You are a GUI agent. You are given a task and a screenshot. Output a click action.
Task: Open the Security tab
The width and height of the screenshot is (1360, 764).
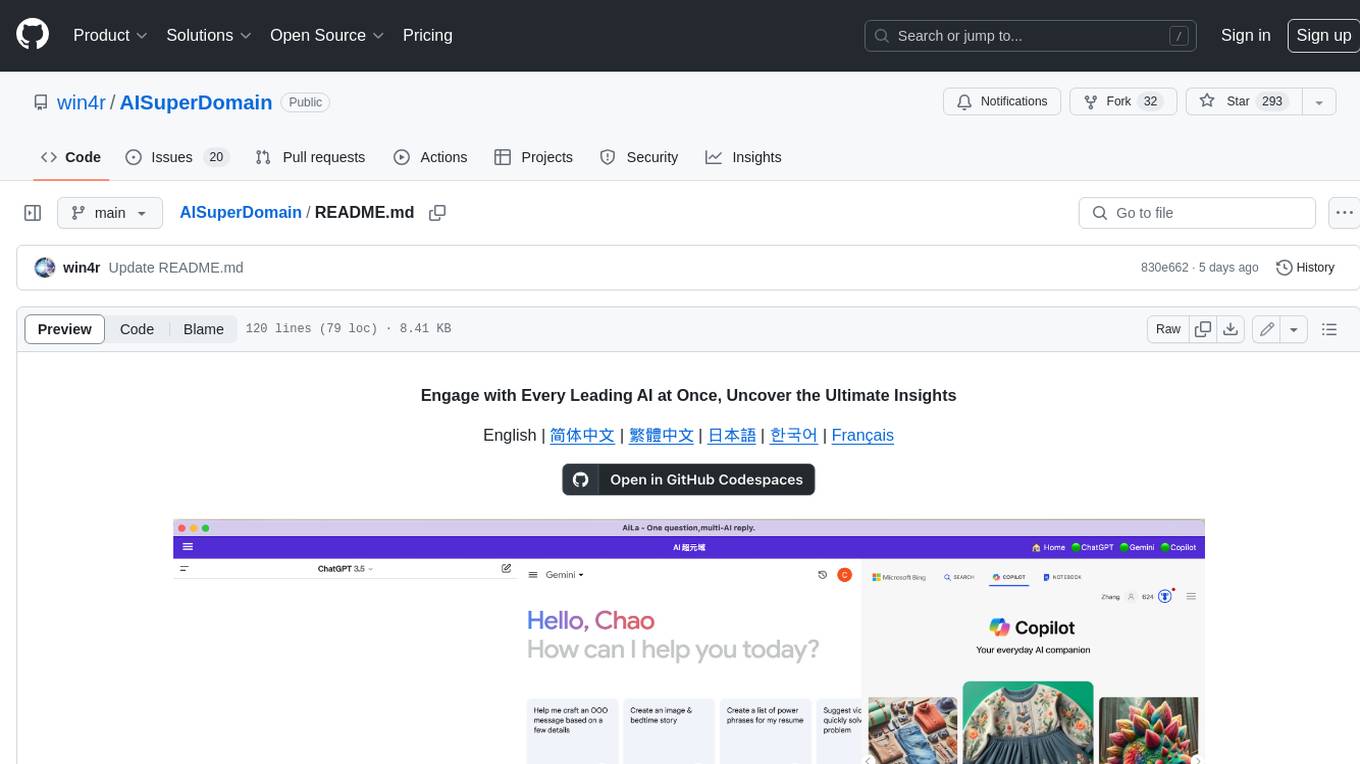[x=639, y=157]
